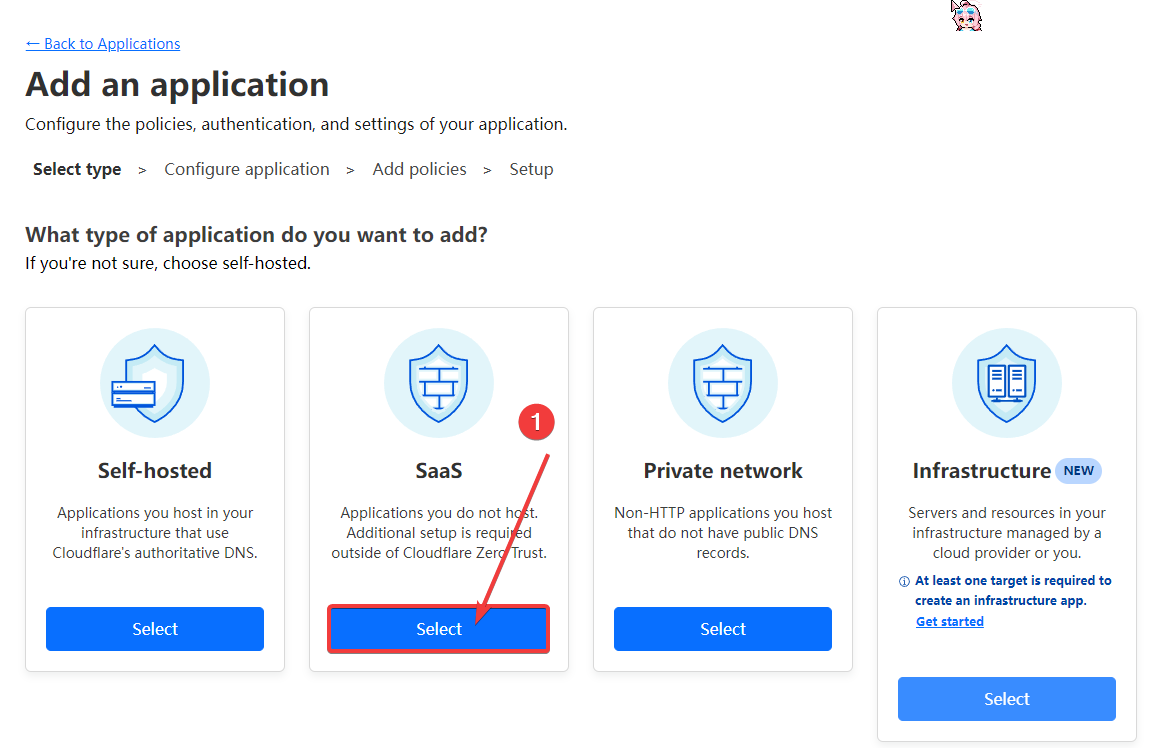Viewport: 1165px width, 748px height.
Task: Click the info icon beside the target requirement notice
Action: click(904, 581)
